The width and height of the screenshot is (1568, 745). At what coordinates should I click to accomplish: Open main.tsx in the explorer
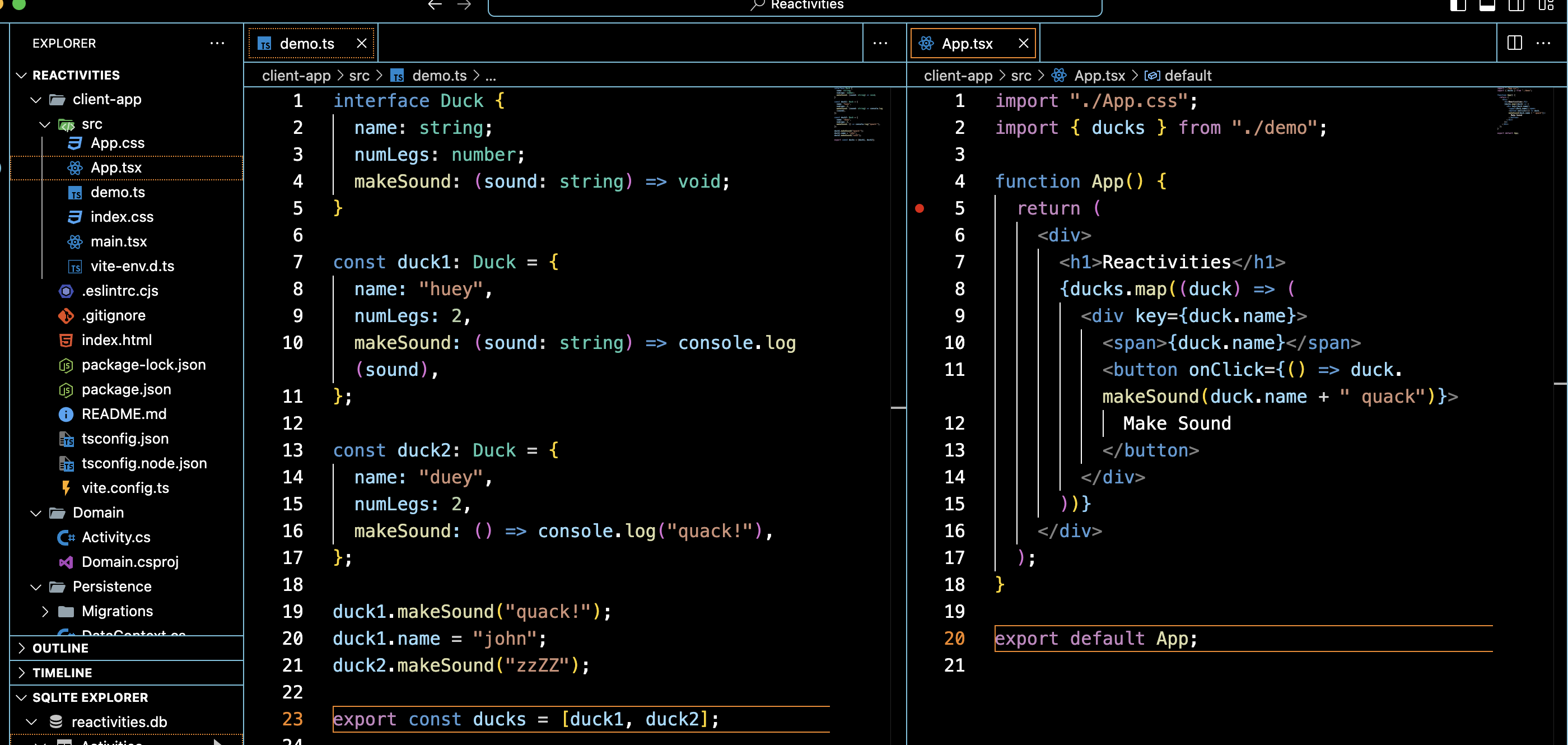(x=119, y=241)
